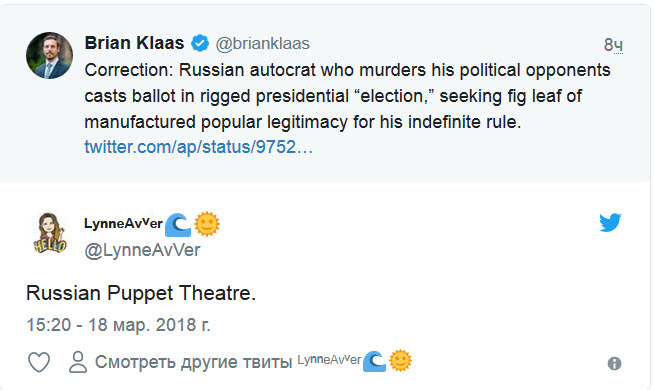Open the tweet info icon

point(614,363)
